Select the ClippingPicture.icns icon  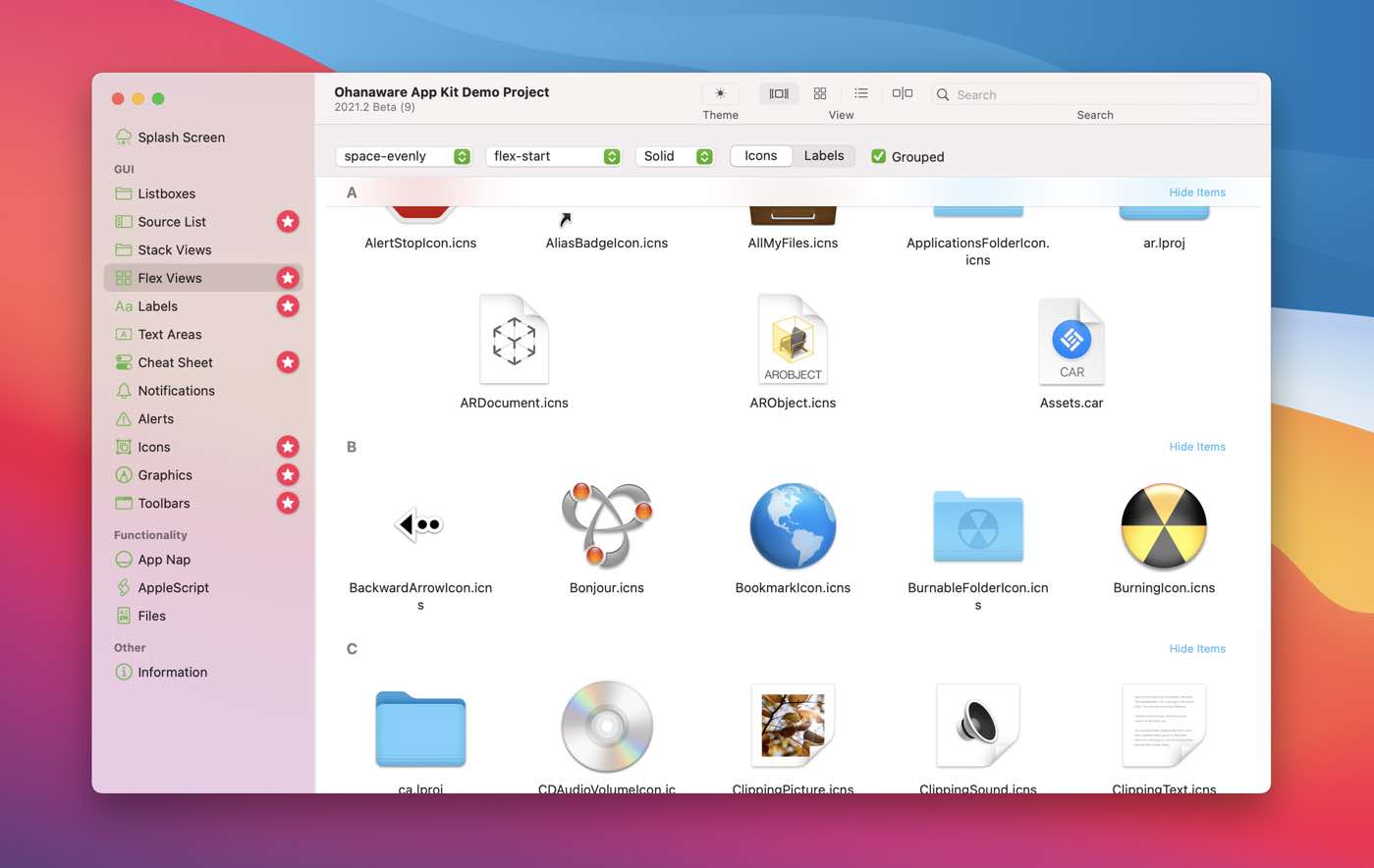793,726
